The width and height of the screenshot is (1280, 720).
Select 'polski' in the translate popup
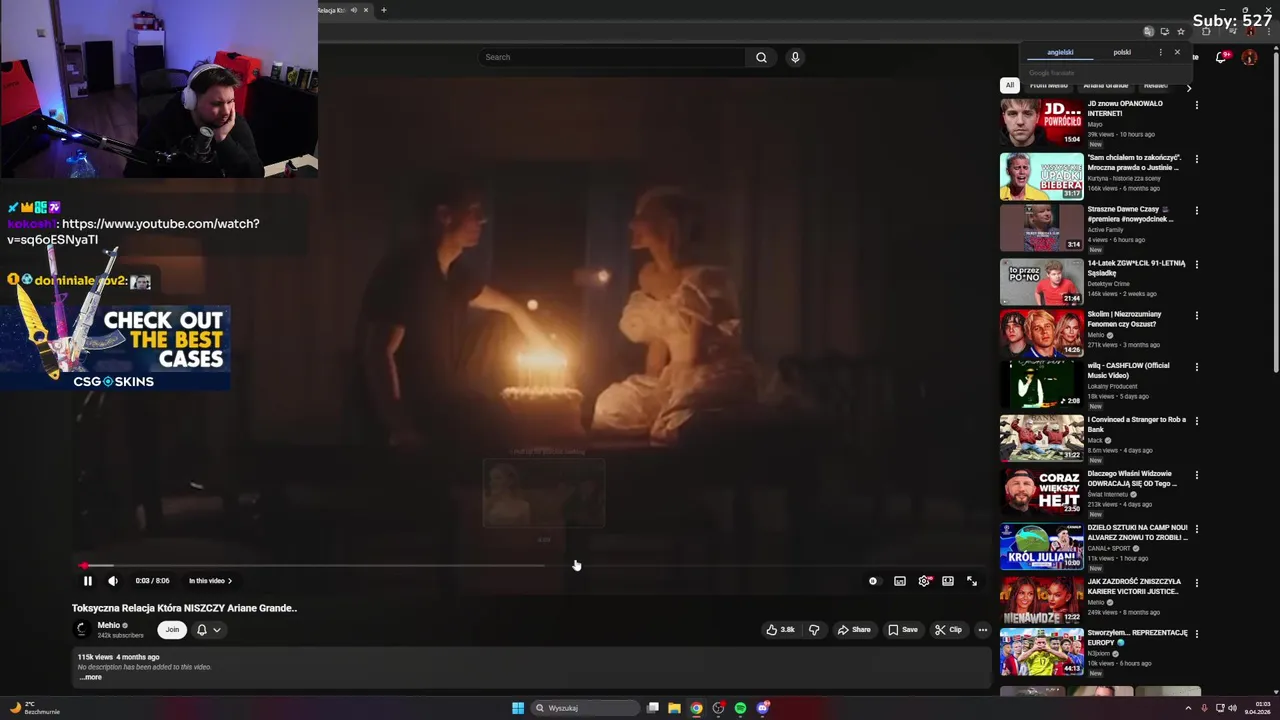coord(1122,52)
